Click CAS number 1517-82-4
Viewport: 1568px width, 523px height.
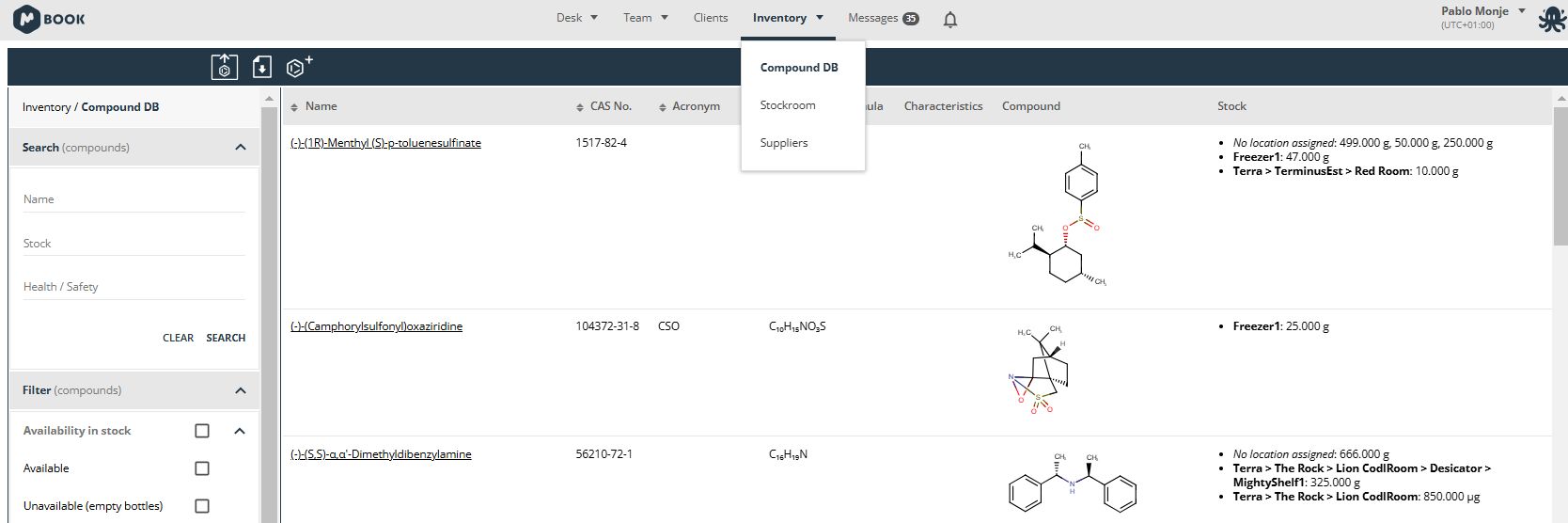click(601, 143)
